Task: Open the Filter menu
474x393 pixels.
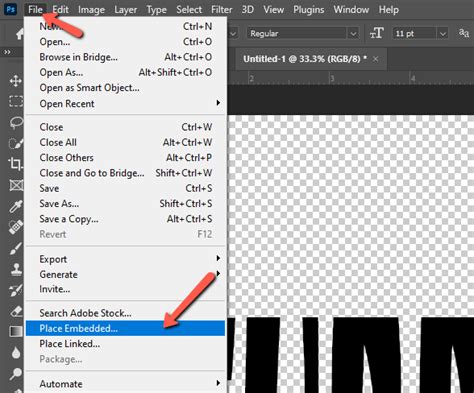Action: tap(222, 10)
